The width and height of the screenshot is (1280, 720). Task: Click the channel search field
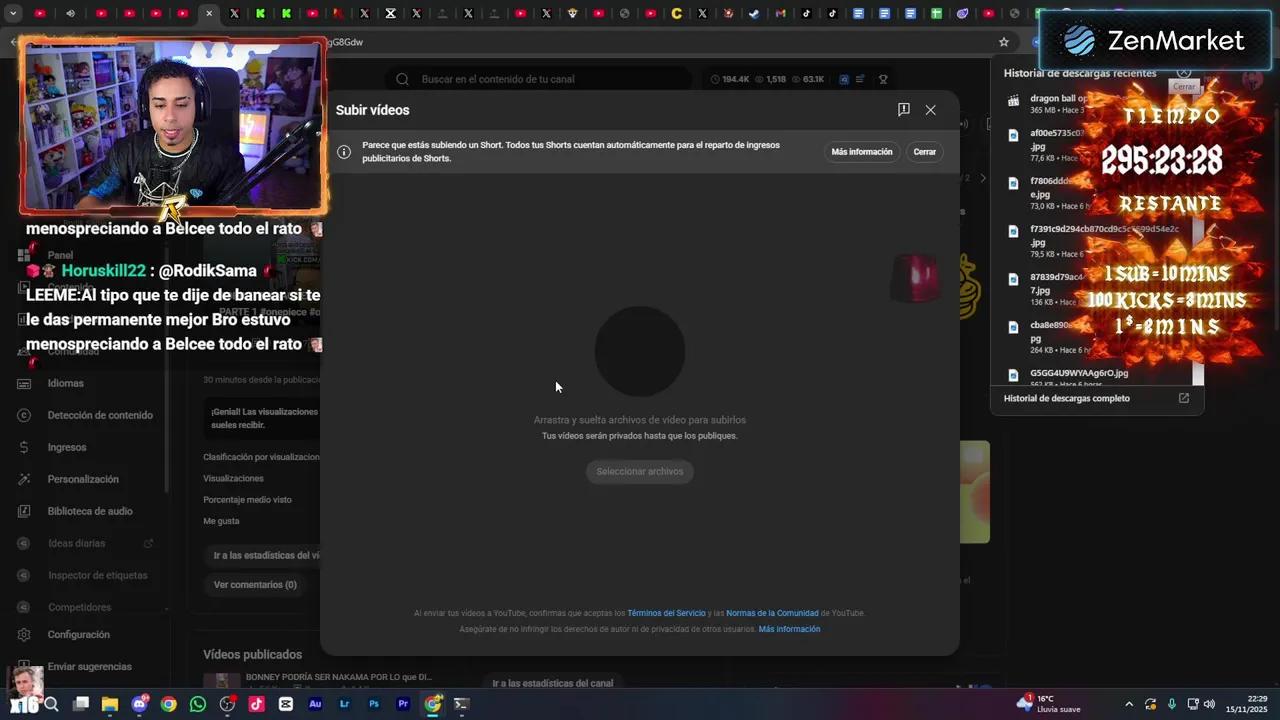point(540,79)
